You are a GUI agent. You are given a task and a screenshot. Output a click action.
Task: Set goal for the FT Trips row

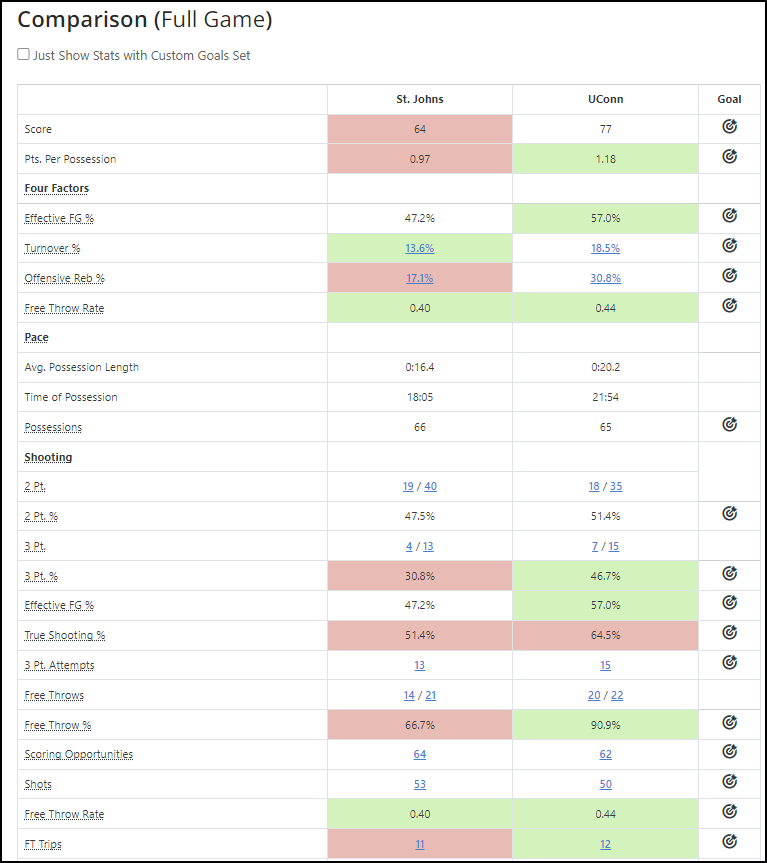[729, 842]
